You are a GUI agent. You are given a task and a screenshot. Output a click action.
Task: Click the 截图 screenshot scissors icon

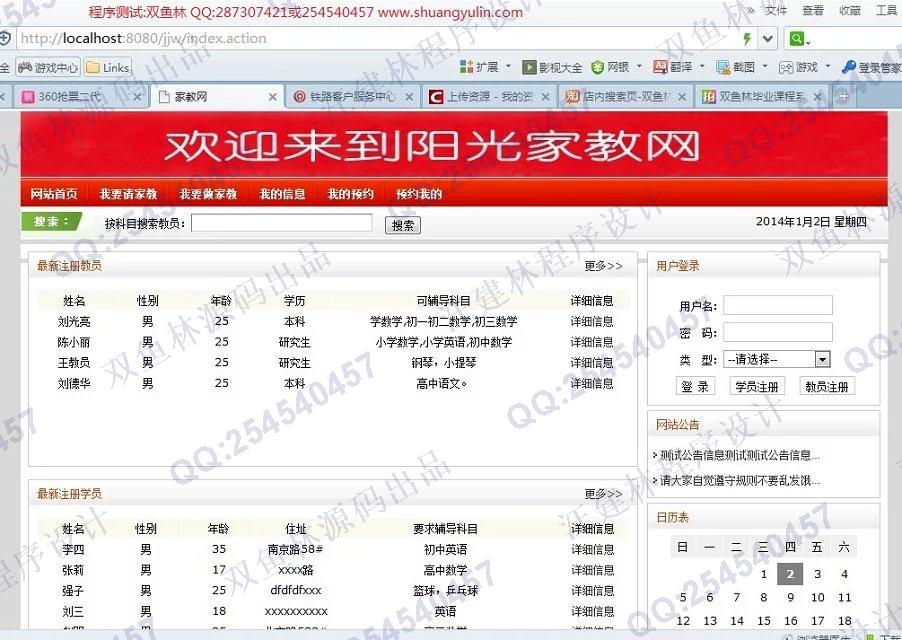(x=723, y=67)
